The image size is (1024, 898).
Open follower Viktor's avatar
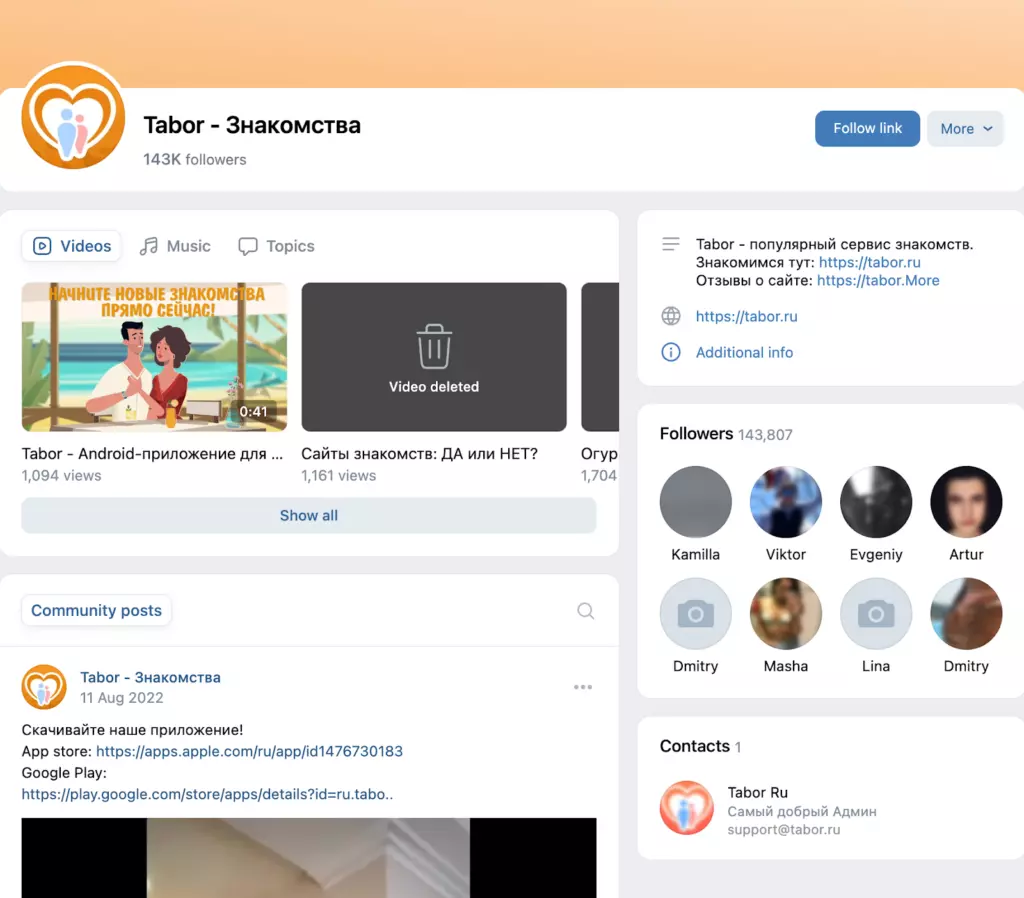[x=786, y=502]
